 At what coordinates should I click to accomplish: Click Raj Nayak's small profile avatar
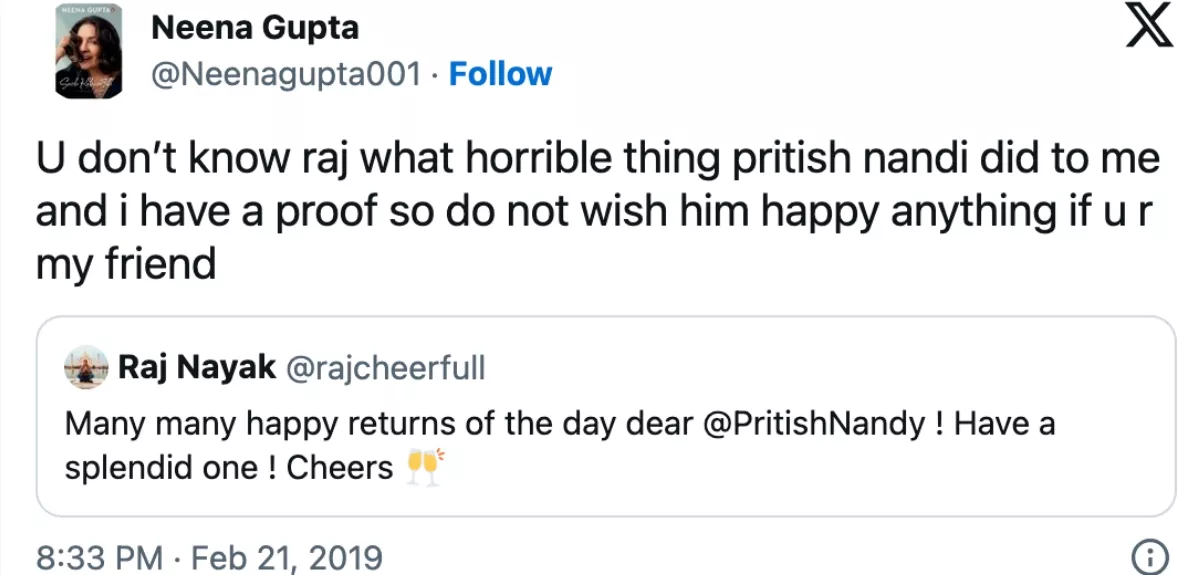pyautogui.click(x=85, y=368)
